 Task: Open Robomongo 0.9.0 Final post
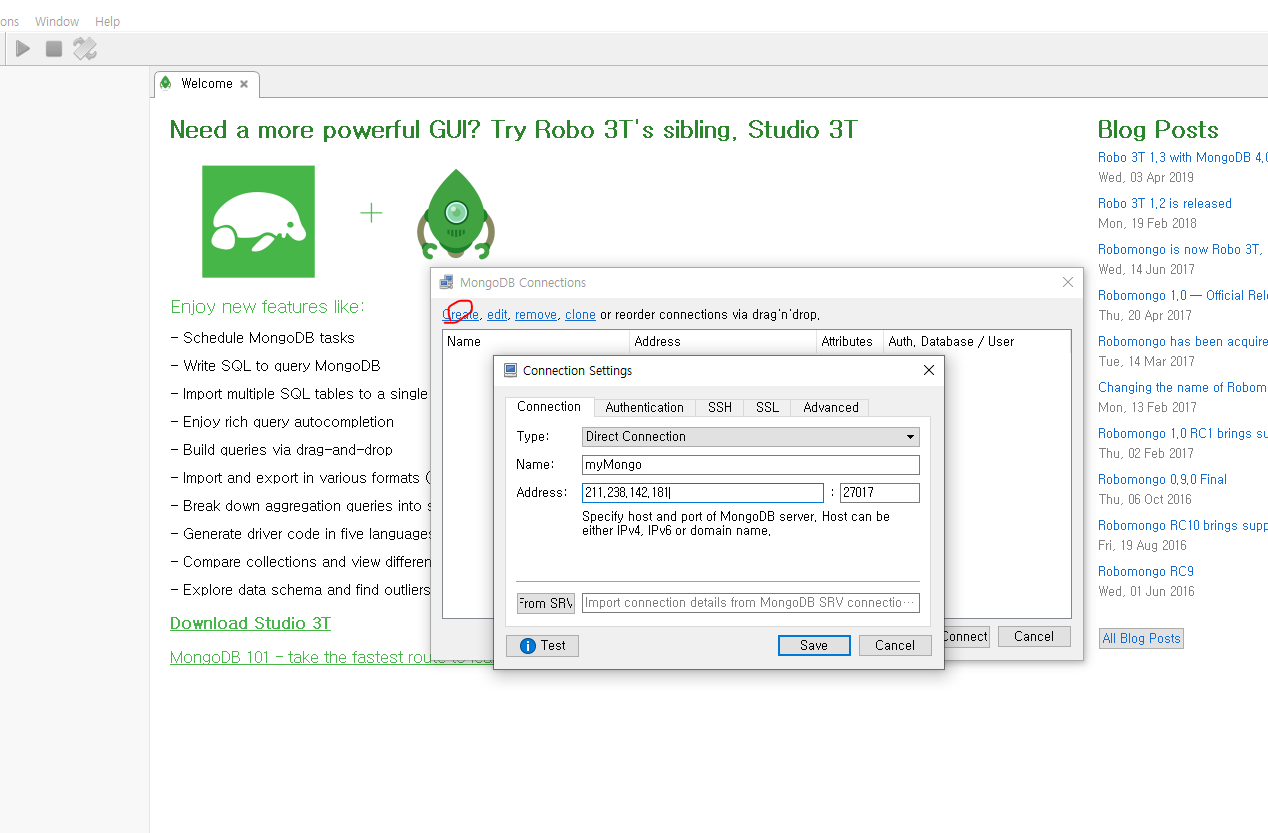click(1162, 479)
